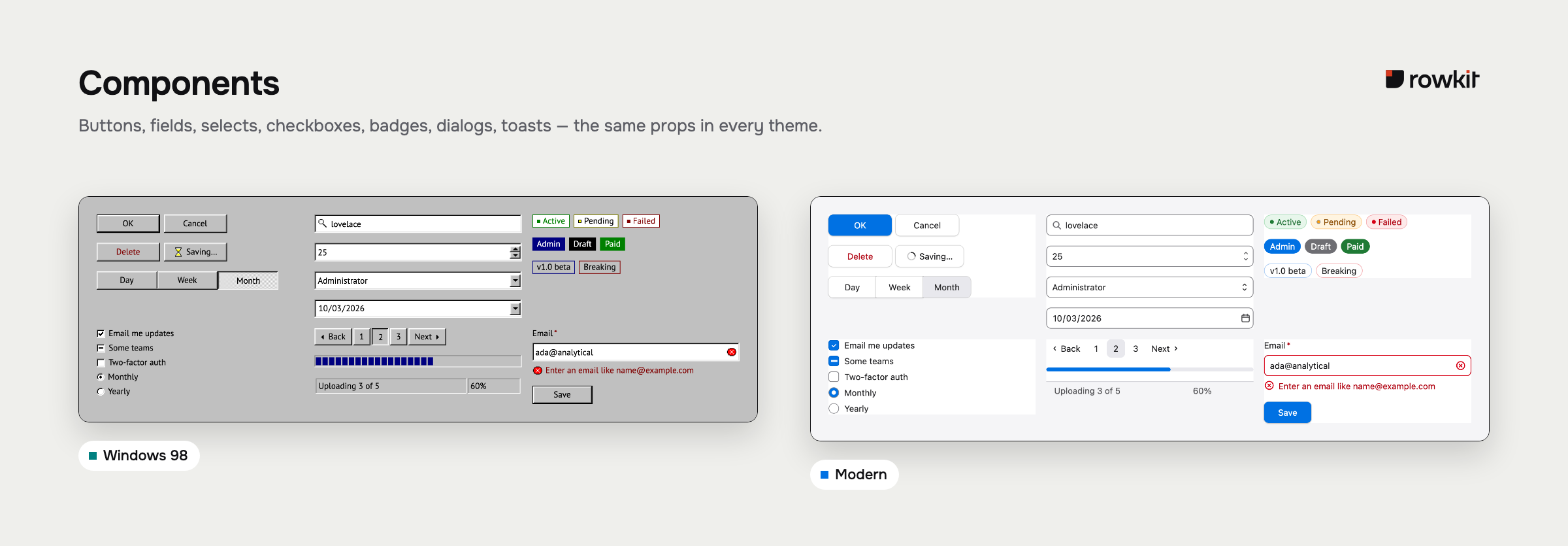Click the Modern blue OK button
The height and width of the screenshot is (546, 1568).
point(860,225)
